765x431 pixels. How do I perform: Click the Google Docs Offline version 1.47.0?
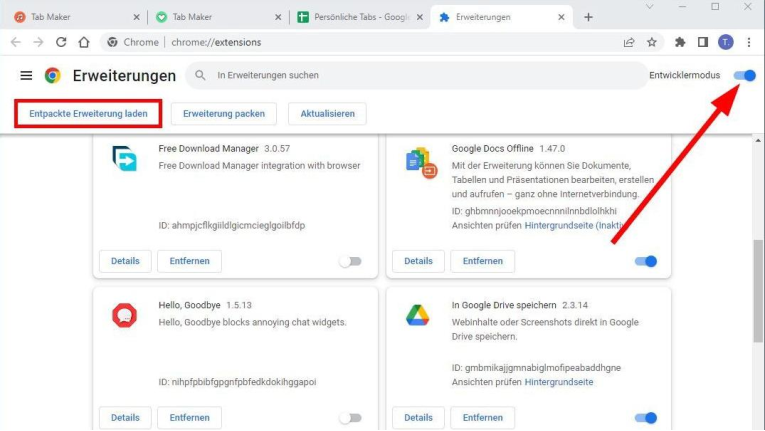[552, 148]
